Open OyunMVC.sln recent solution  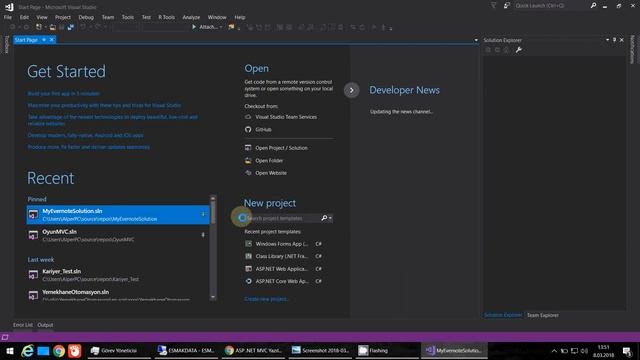pyautogui.click(x=118, y=236)
